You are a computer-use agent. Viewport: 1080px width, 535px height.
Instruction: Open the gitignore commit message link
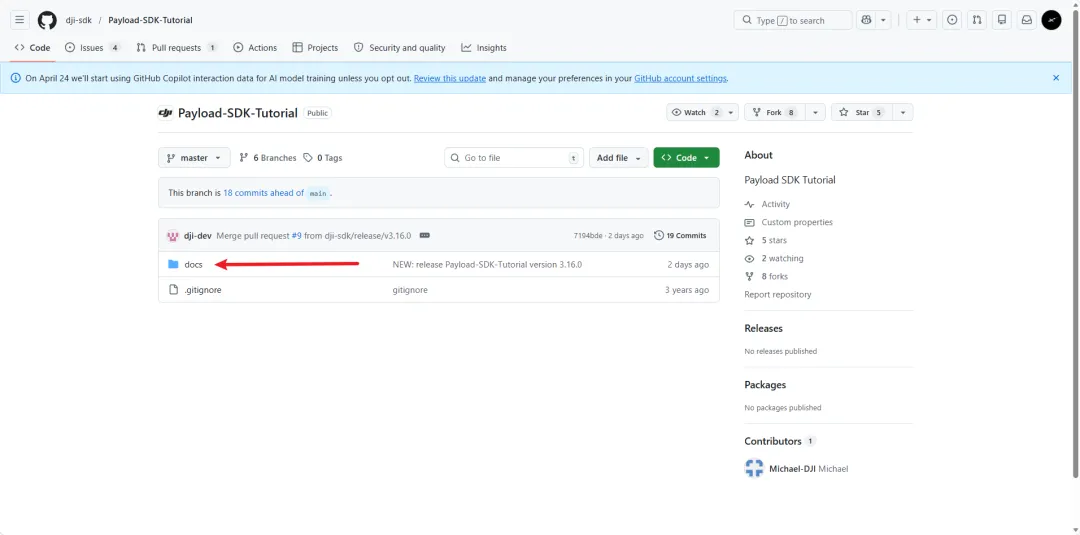pos(410,290)
